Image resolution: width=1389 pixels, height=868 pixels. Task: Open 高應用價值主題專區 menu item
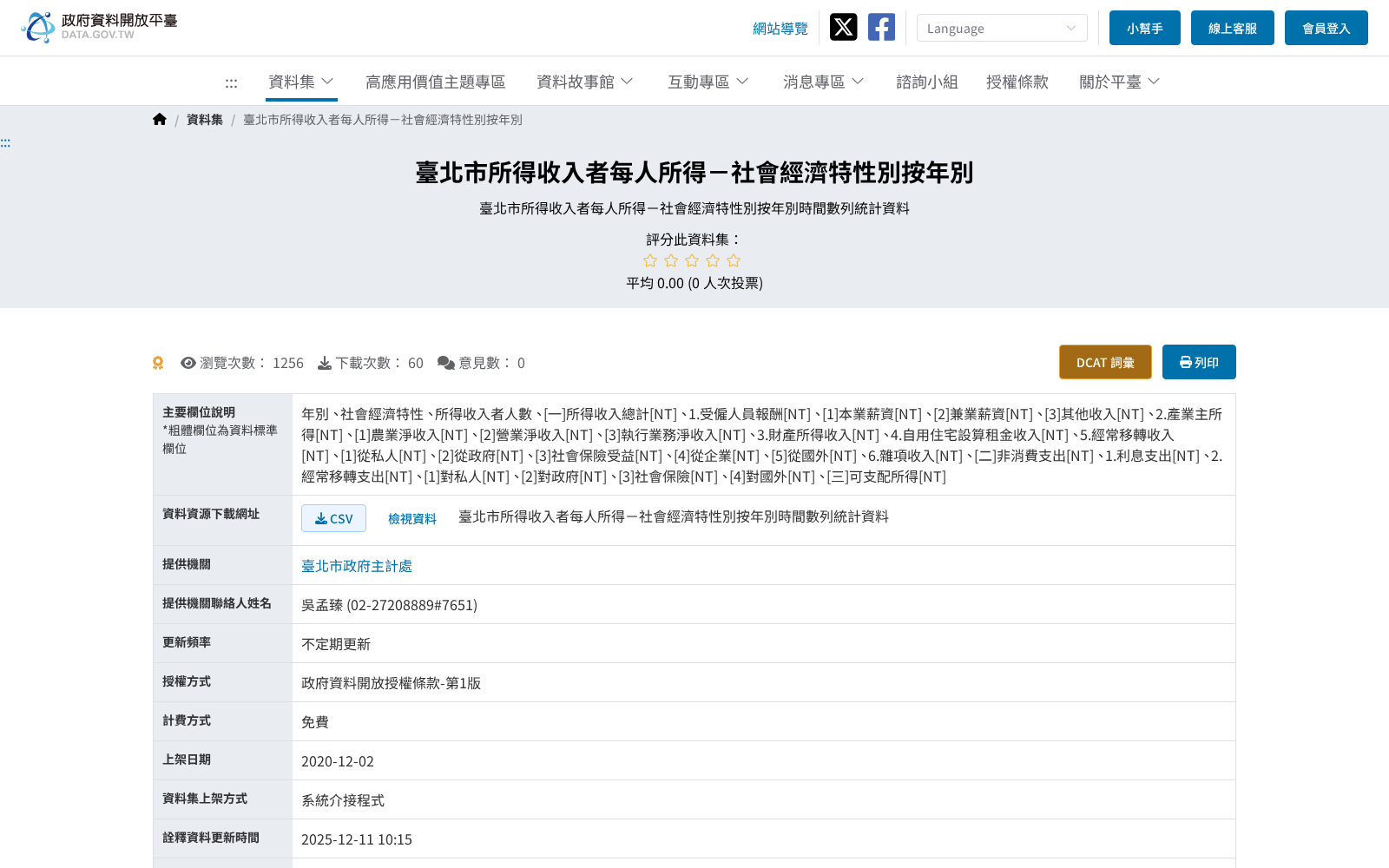tap(436, 82)
